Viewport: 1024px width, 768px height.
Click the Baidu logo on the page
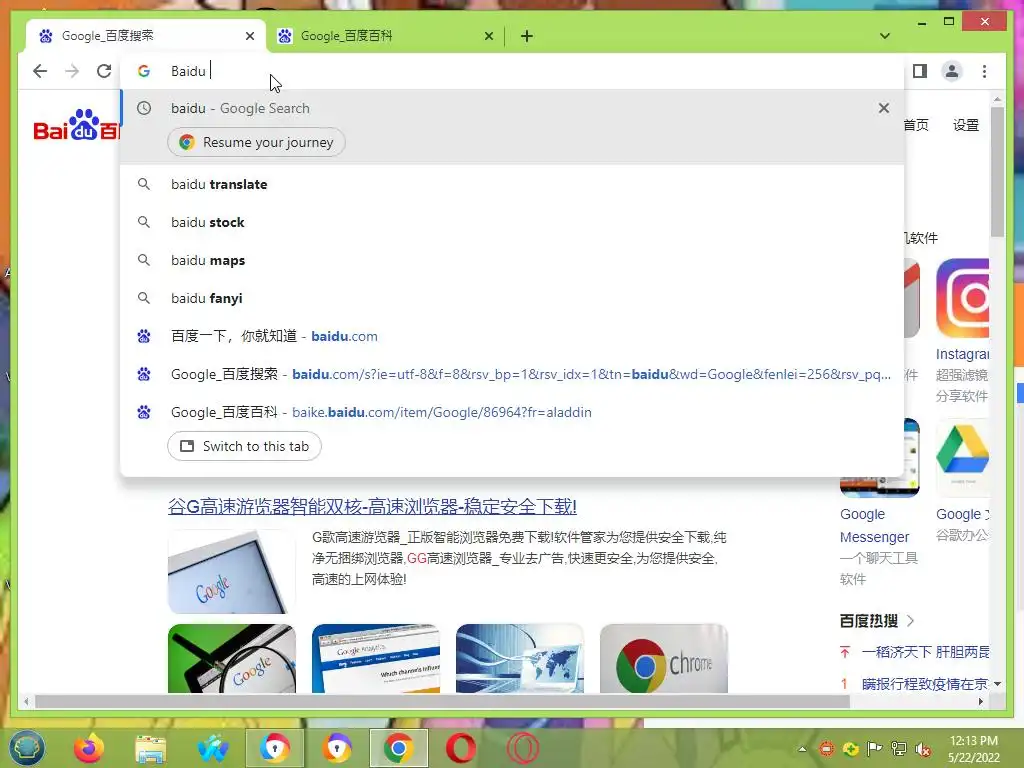(x=77, y=125)
